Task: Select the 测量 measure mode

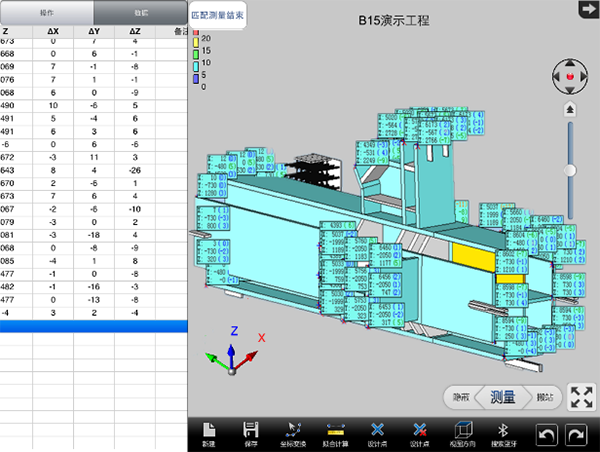Action: pyautogui.click(x=503, y=397)
